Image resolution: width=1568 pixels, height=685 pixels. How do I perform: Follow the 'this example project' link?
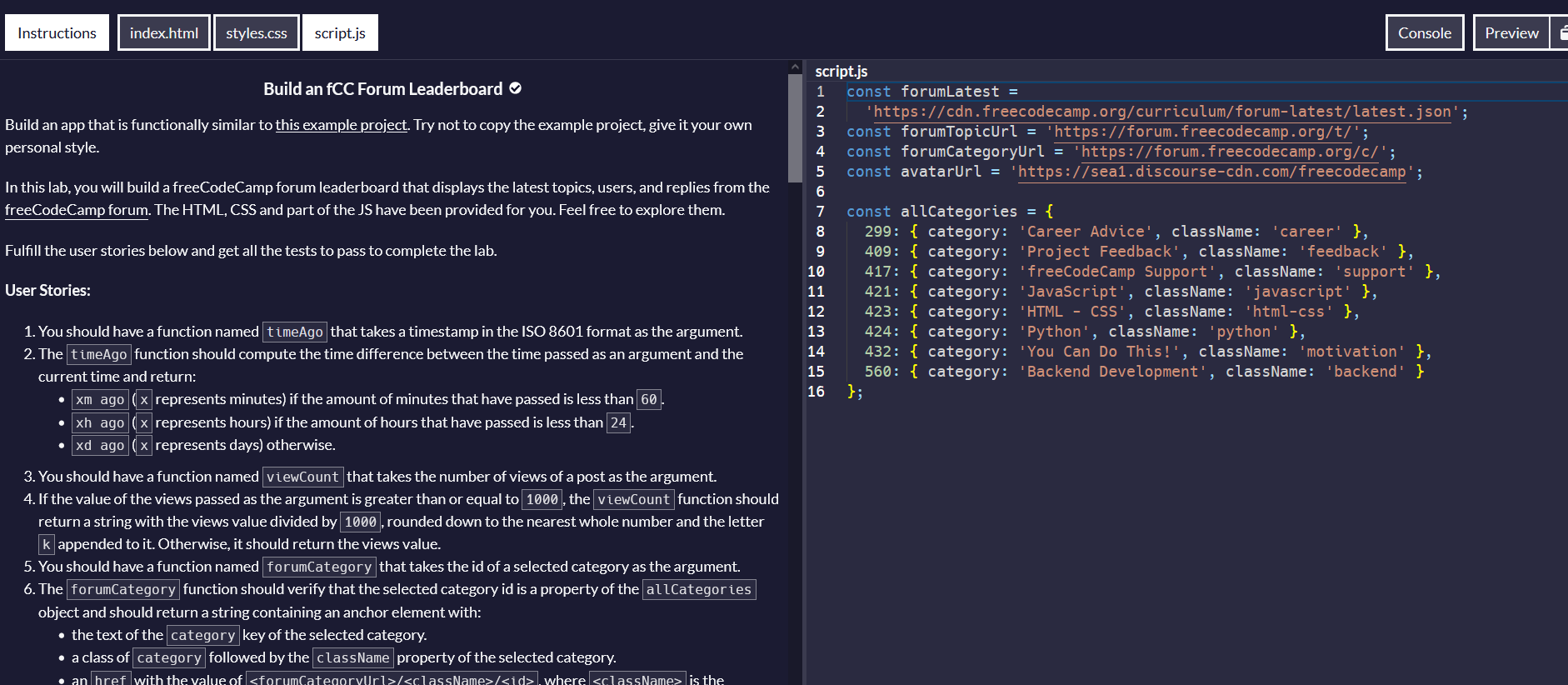(342, 125)
